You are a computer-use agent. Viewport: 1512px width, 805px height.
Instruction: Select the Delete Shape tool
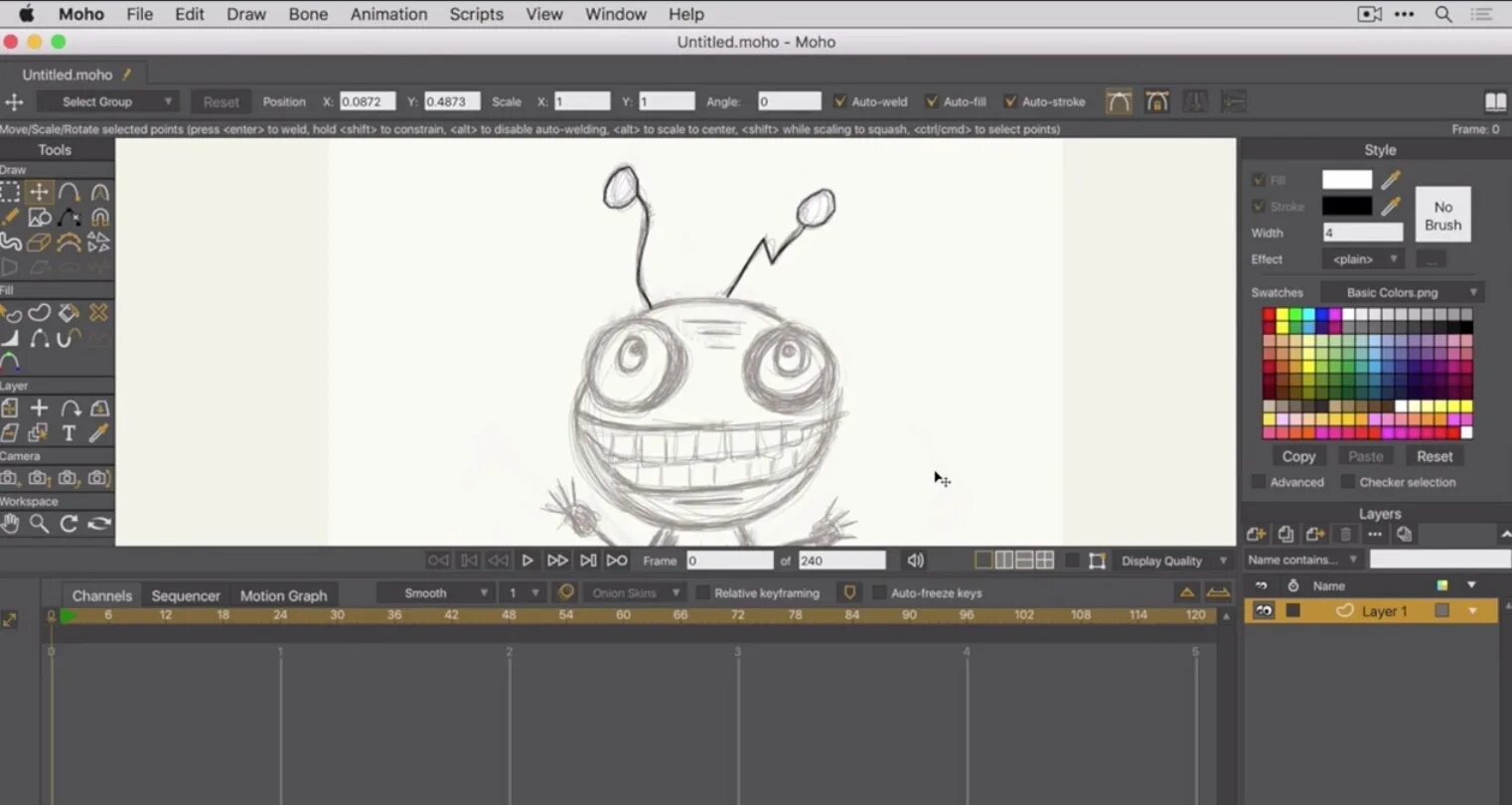point(98,313)
